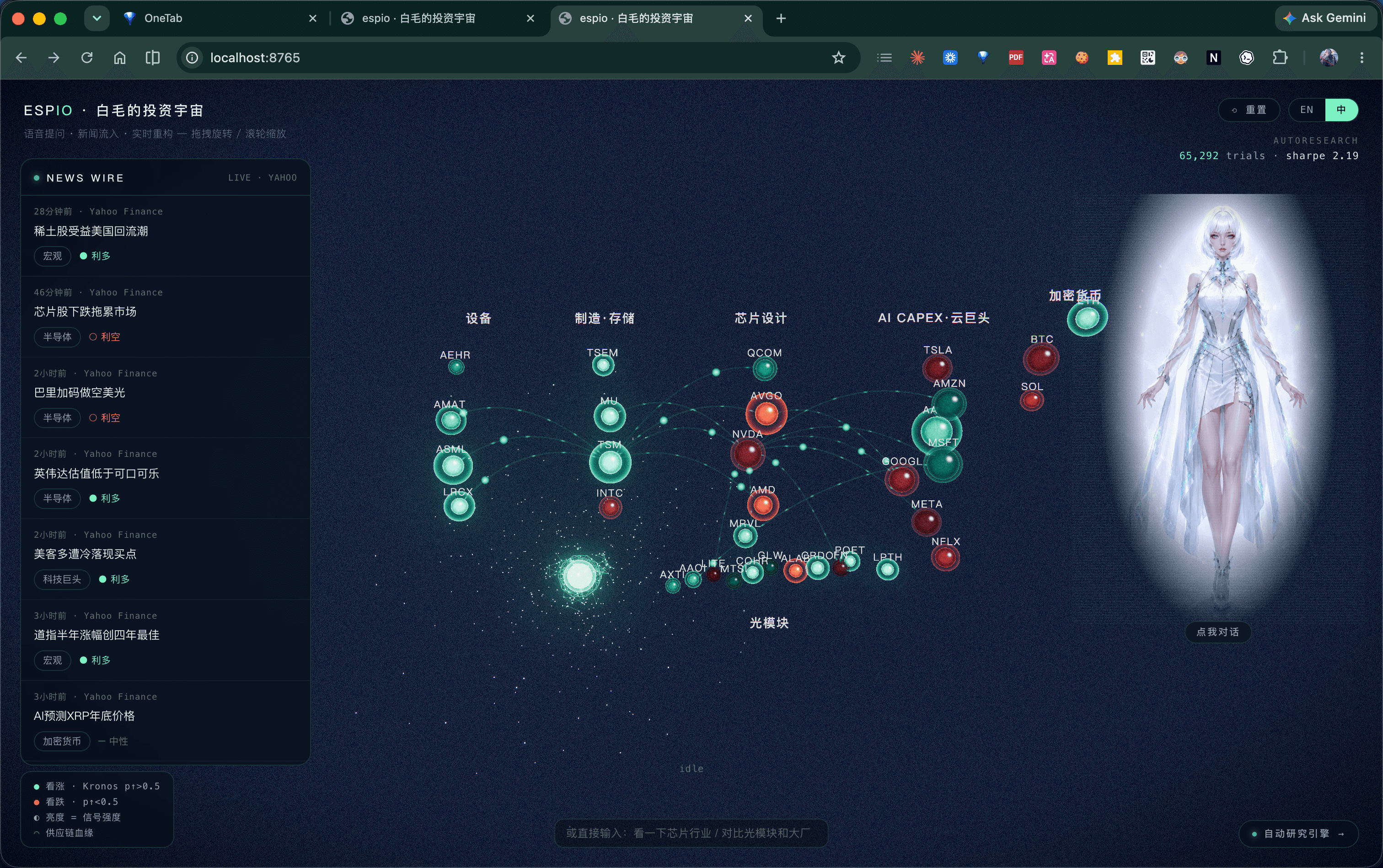Select the MU node
Screen dimensions: 1383x868
610,416
